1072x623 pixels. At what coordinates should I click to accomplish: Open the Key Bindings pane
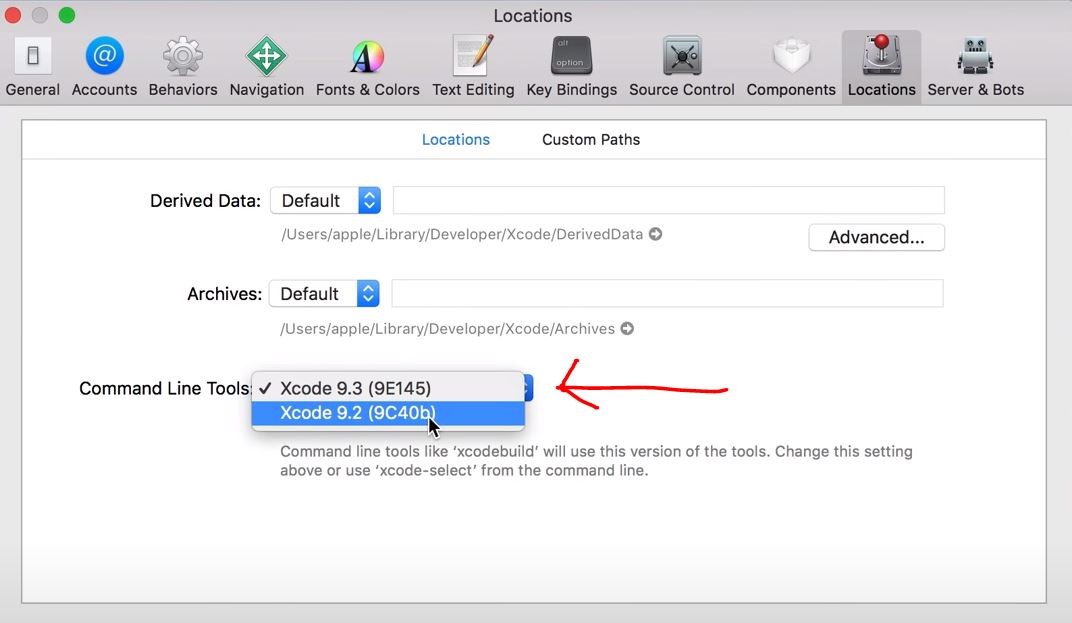coord(571,63)
